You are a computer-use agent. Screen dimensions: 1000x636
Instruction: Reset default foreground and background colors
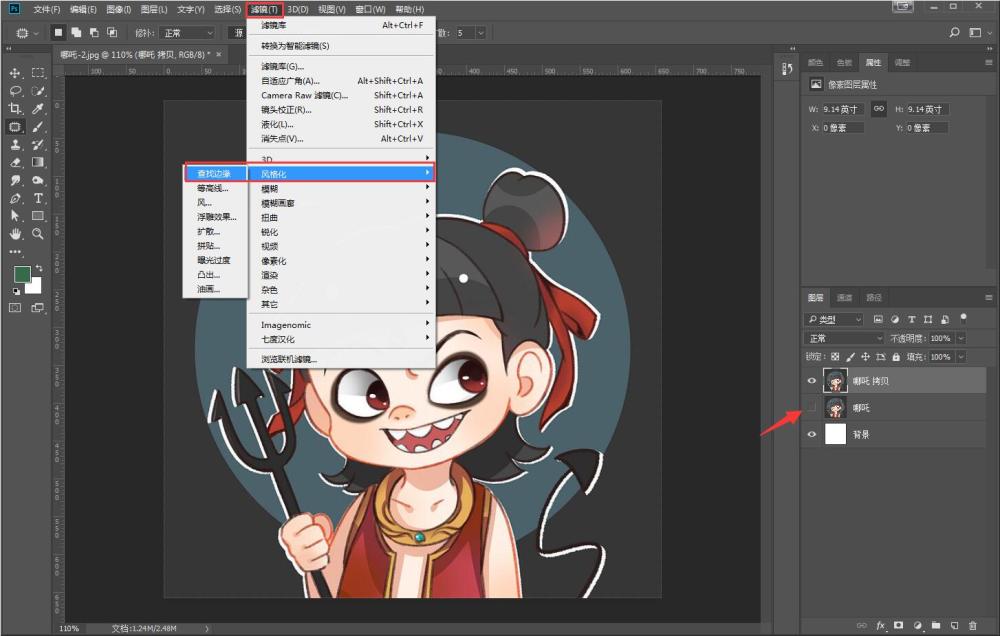pos(16,291)
